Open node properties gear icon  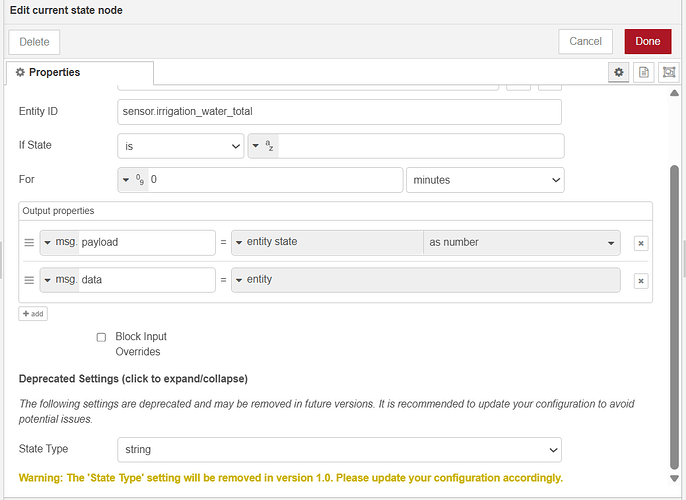(619, 72)
